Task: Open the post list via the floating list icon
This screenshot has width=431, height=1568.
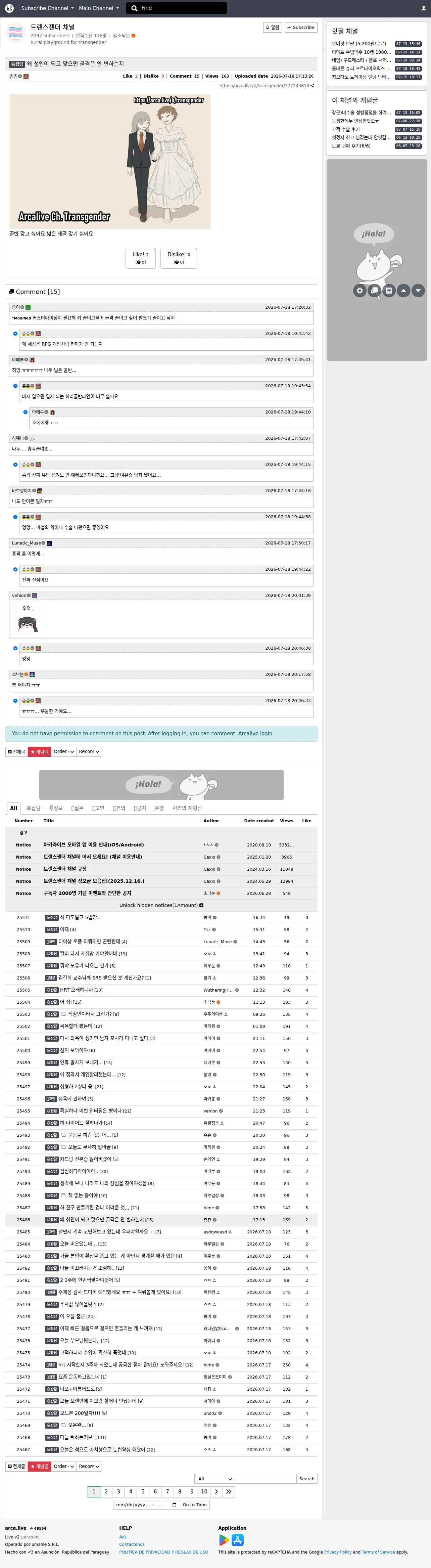Action: (x=389, y=290)
